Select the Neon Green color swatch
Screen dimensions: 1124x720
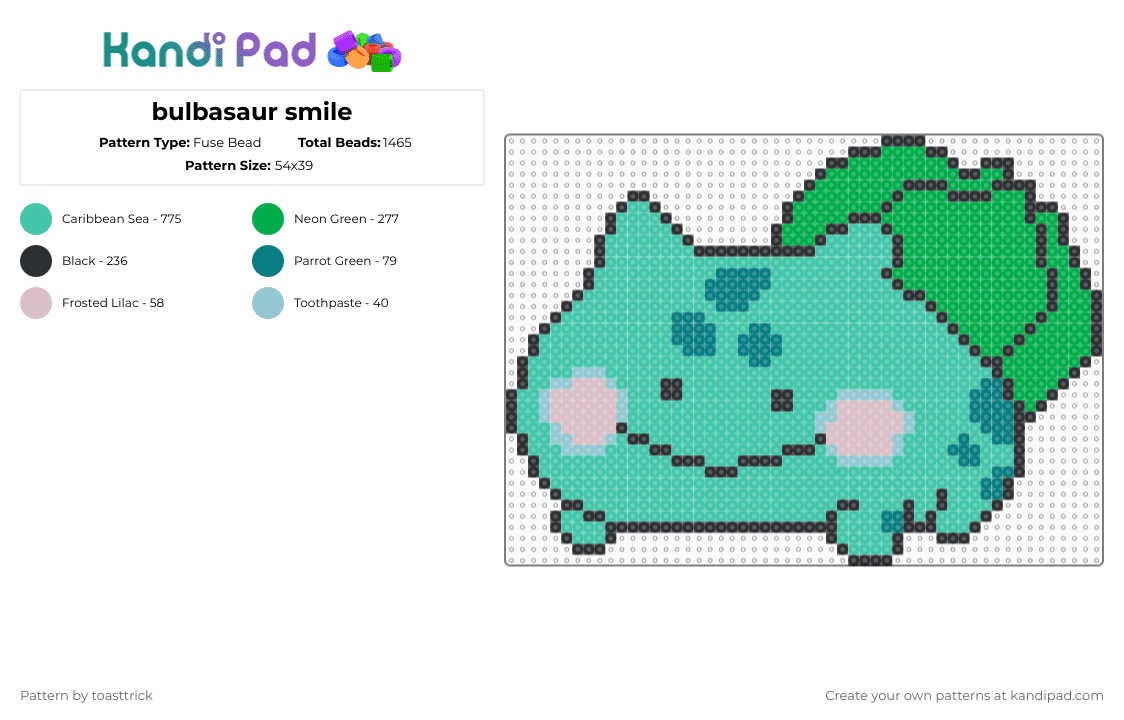coord(268,219)
